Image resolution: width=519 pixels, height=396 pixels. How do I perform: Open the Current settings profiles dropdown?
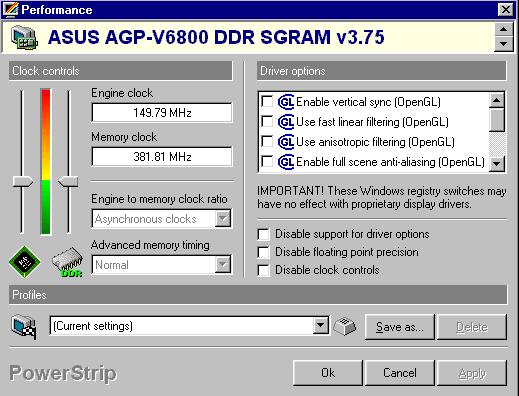point(321,325)
